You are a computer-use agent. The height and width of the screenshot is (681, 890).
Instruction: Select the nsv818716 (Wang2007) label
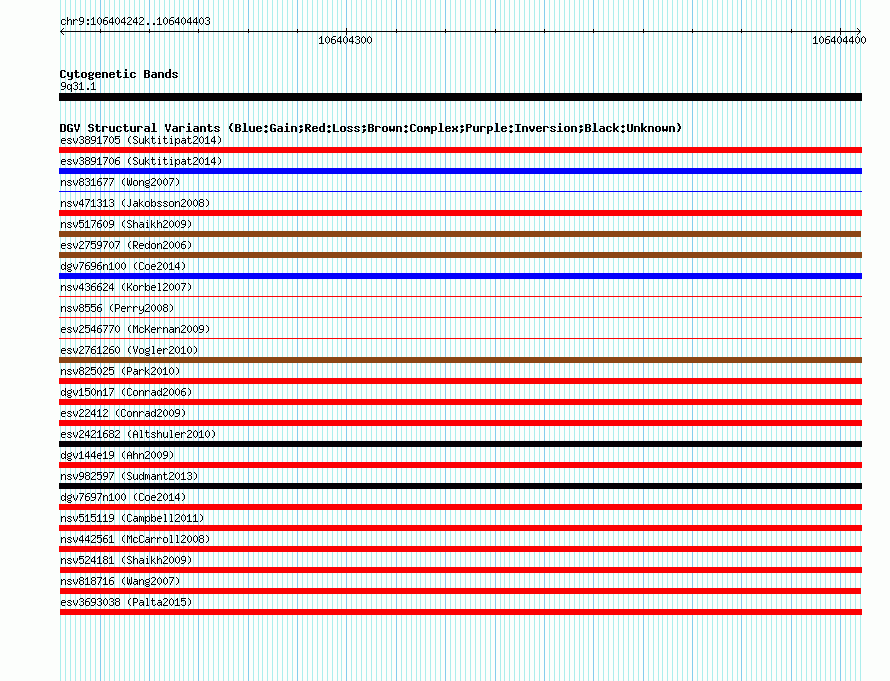120,581
